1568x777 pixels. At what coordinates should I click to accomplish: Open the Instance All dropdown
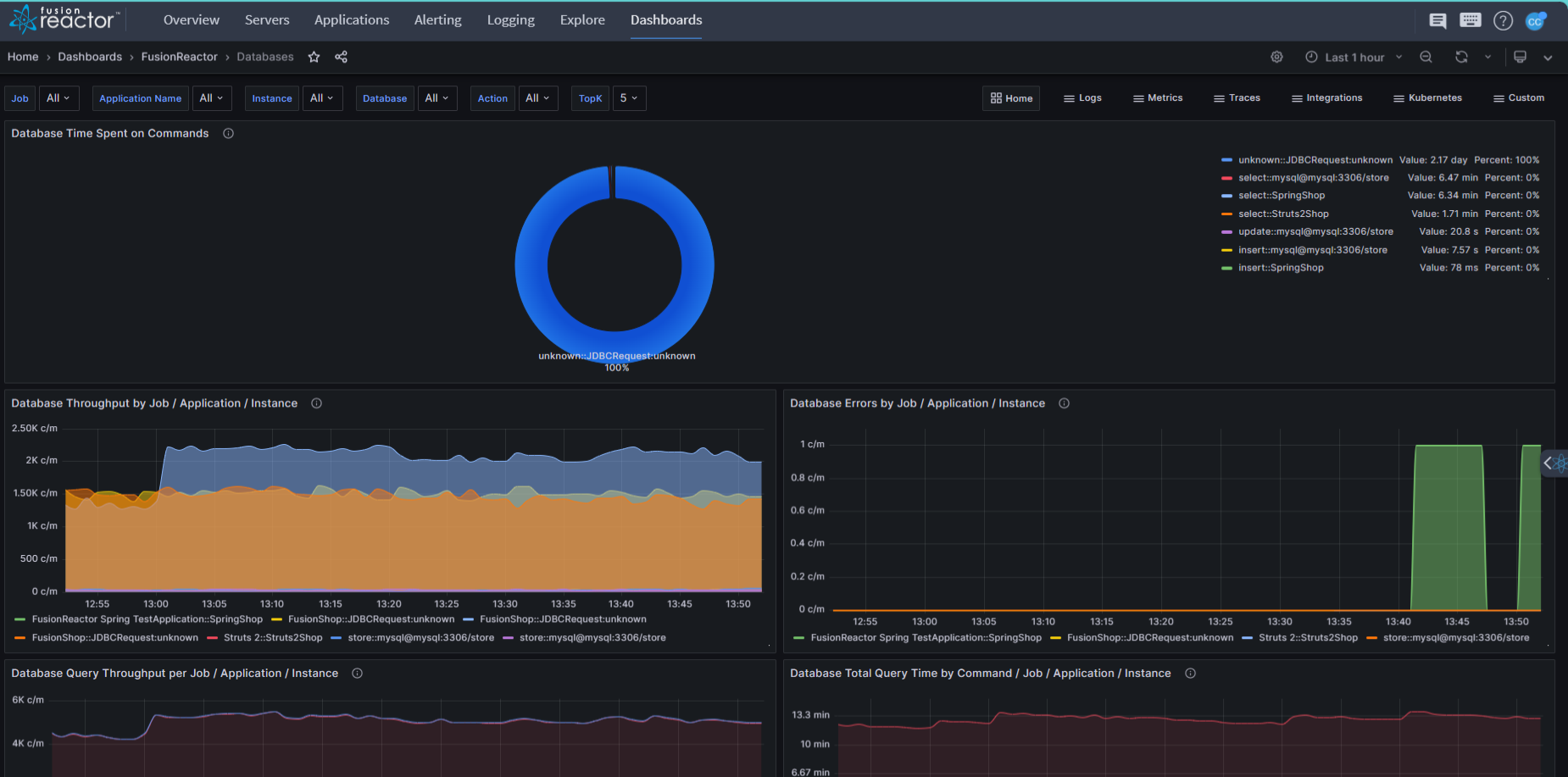(x=322, y=98)
